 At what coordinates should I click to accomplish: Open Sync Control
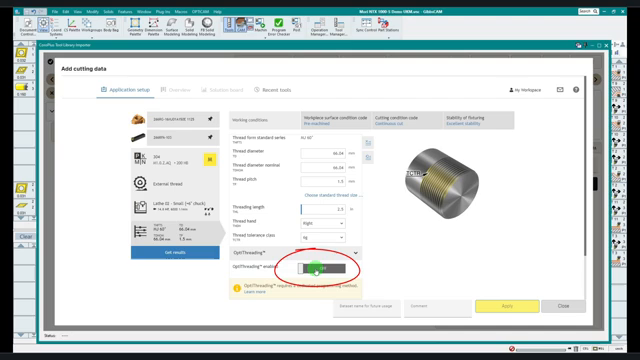[x=366, y=25]
